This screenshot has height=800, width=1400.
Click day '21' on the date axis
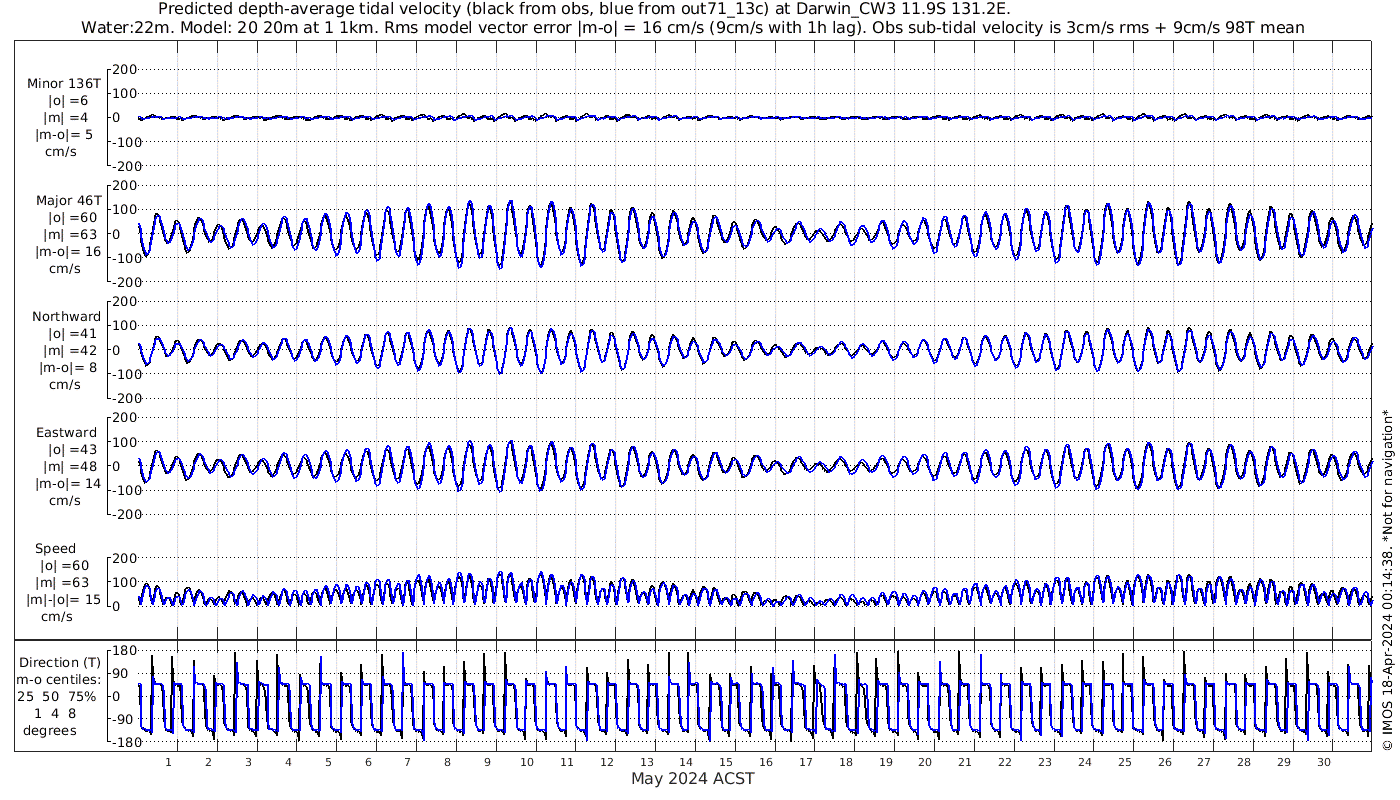(965, 762)
